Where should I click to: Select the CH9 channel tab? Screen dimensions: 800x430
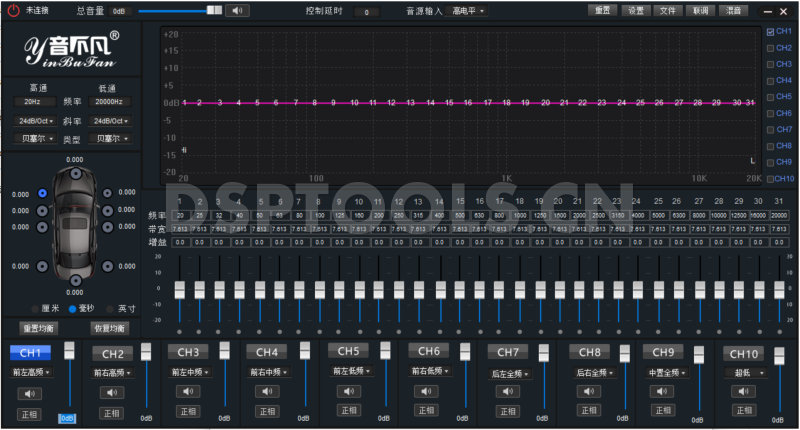pos(663,352)
